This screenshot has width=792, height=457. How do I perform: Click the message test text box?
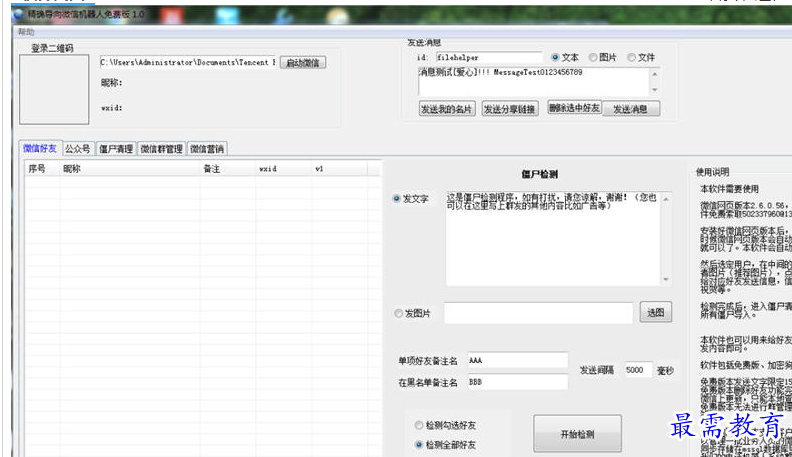533,81
